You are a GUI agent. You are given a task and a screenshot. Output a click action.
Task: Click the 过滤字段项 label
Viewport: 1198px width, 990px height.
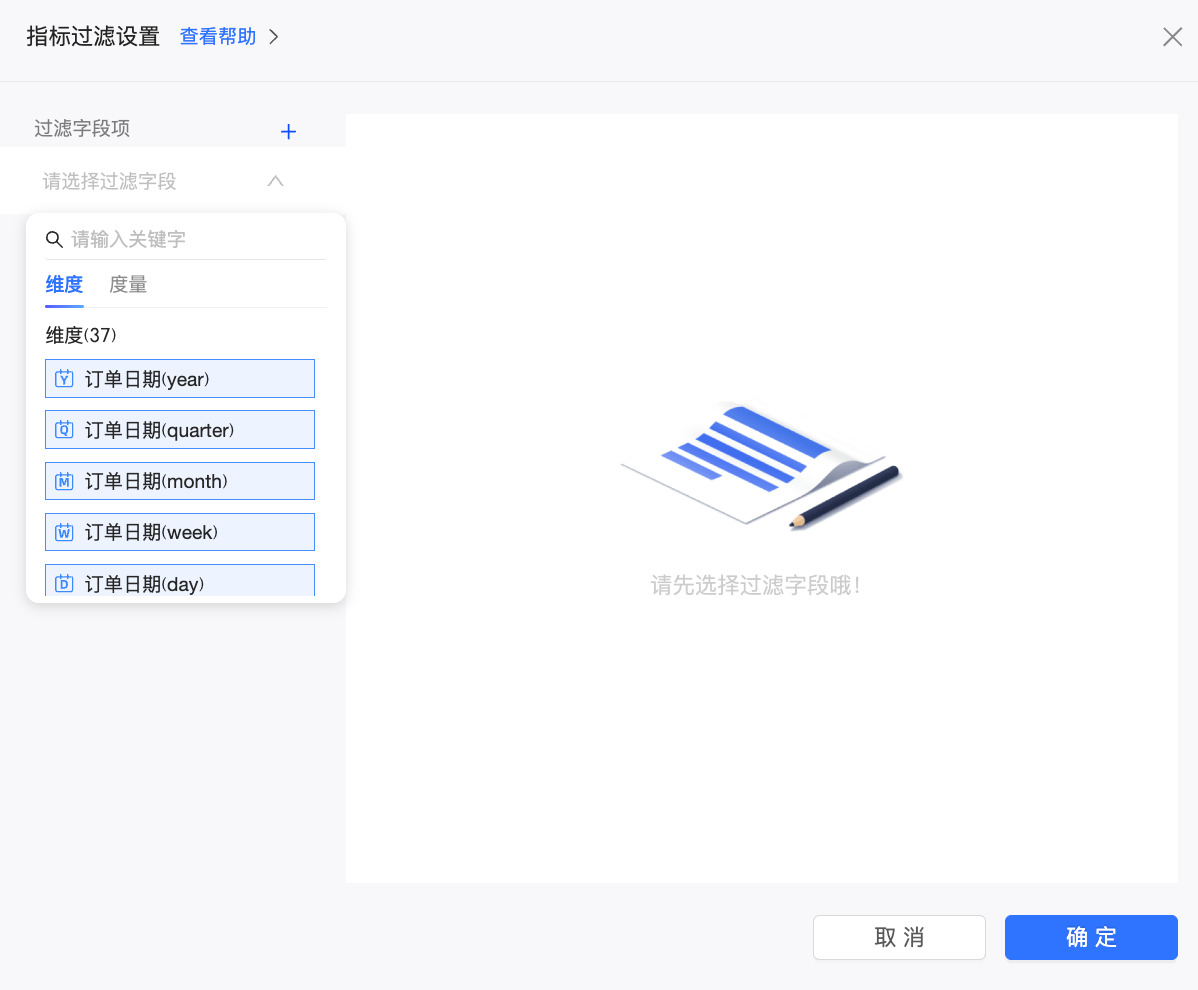pos(82,128)
